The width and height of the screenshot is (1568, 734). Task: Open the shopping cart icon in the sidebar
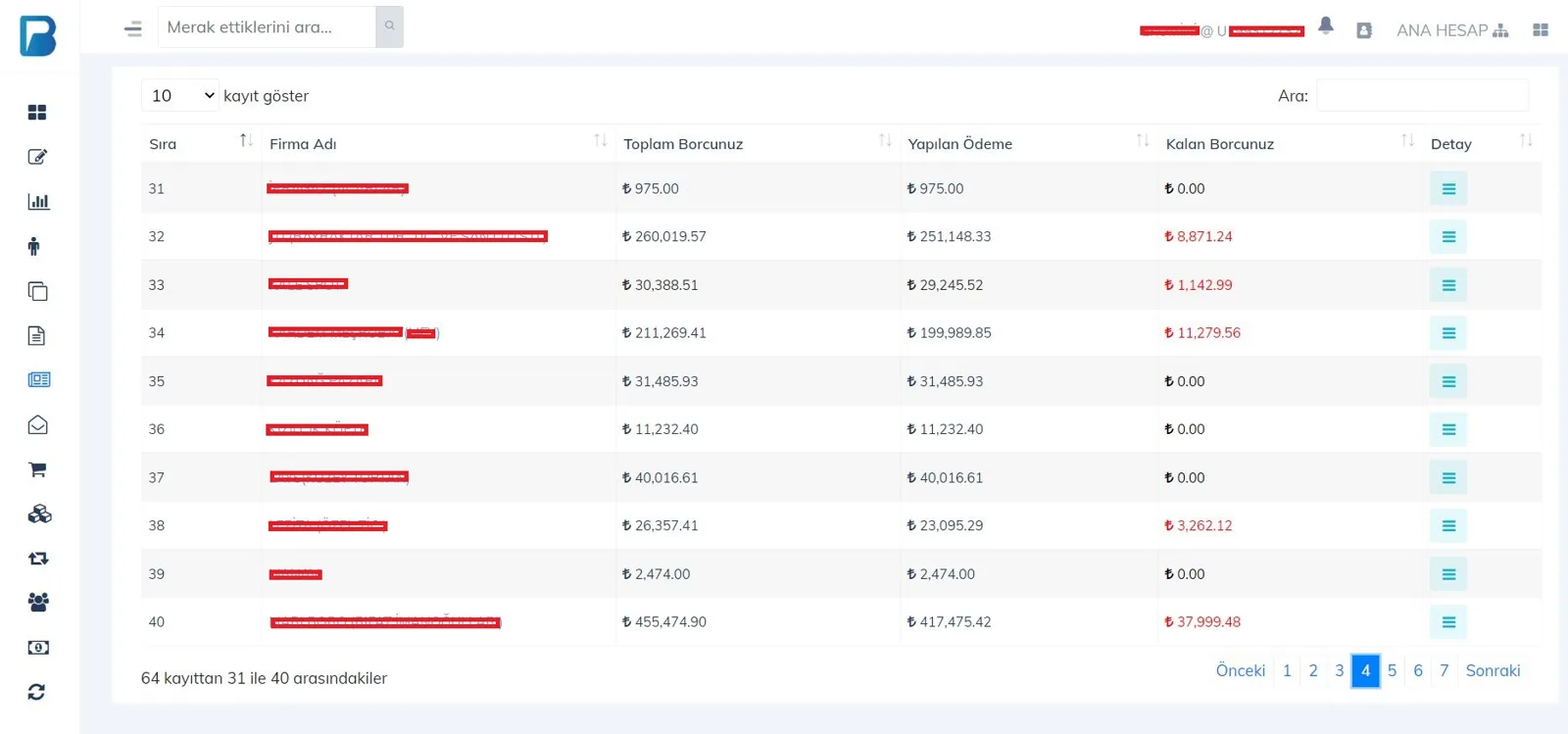pyautogui.click(x=37, y=469)
